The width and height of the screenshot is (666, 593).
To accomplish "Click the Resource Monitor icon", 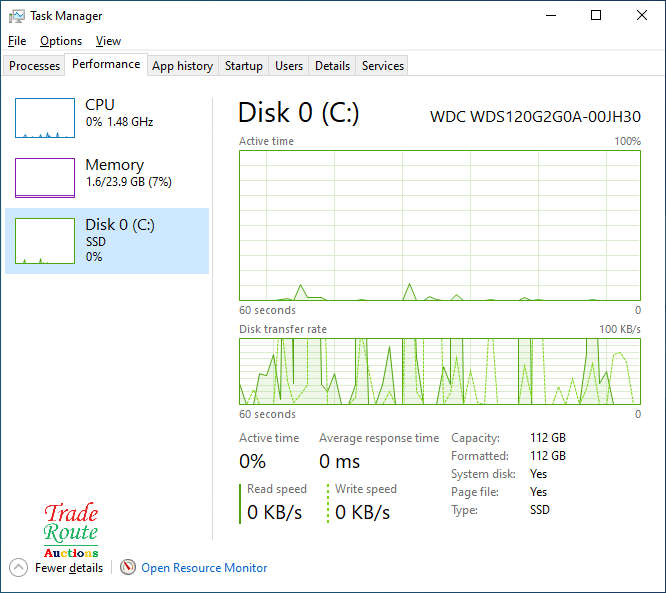I will [128, 568].
